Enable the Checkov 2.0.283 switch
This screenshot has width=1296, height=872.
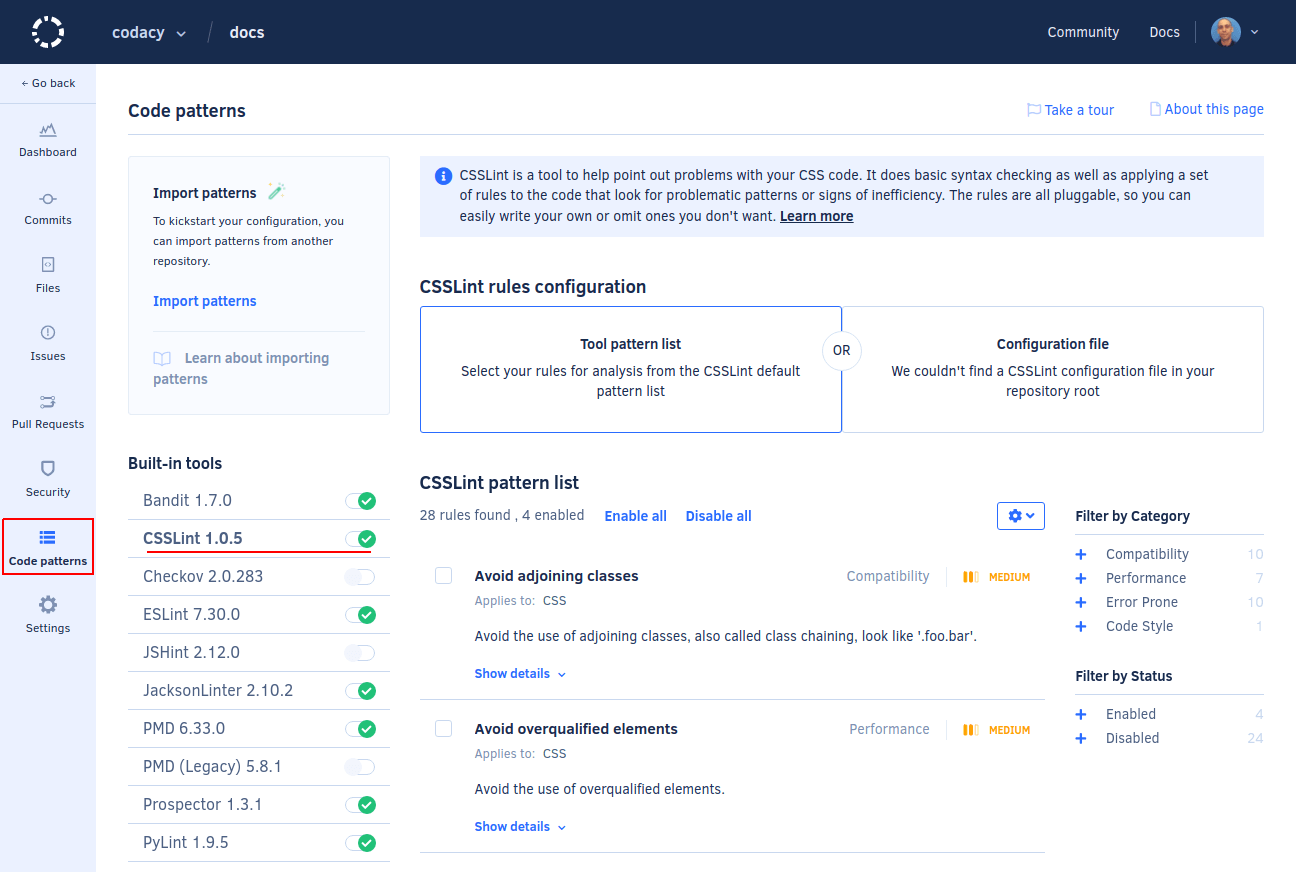(x=360, y=577)
